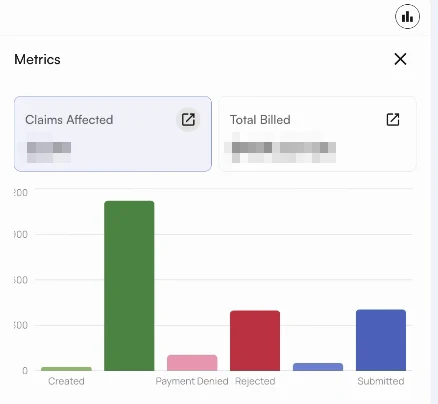
Task: Click the Total Billed title text
Action: coord(260,120)
